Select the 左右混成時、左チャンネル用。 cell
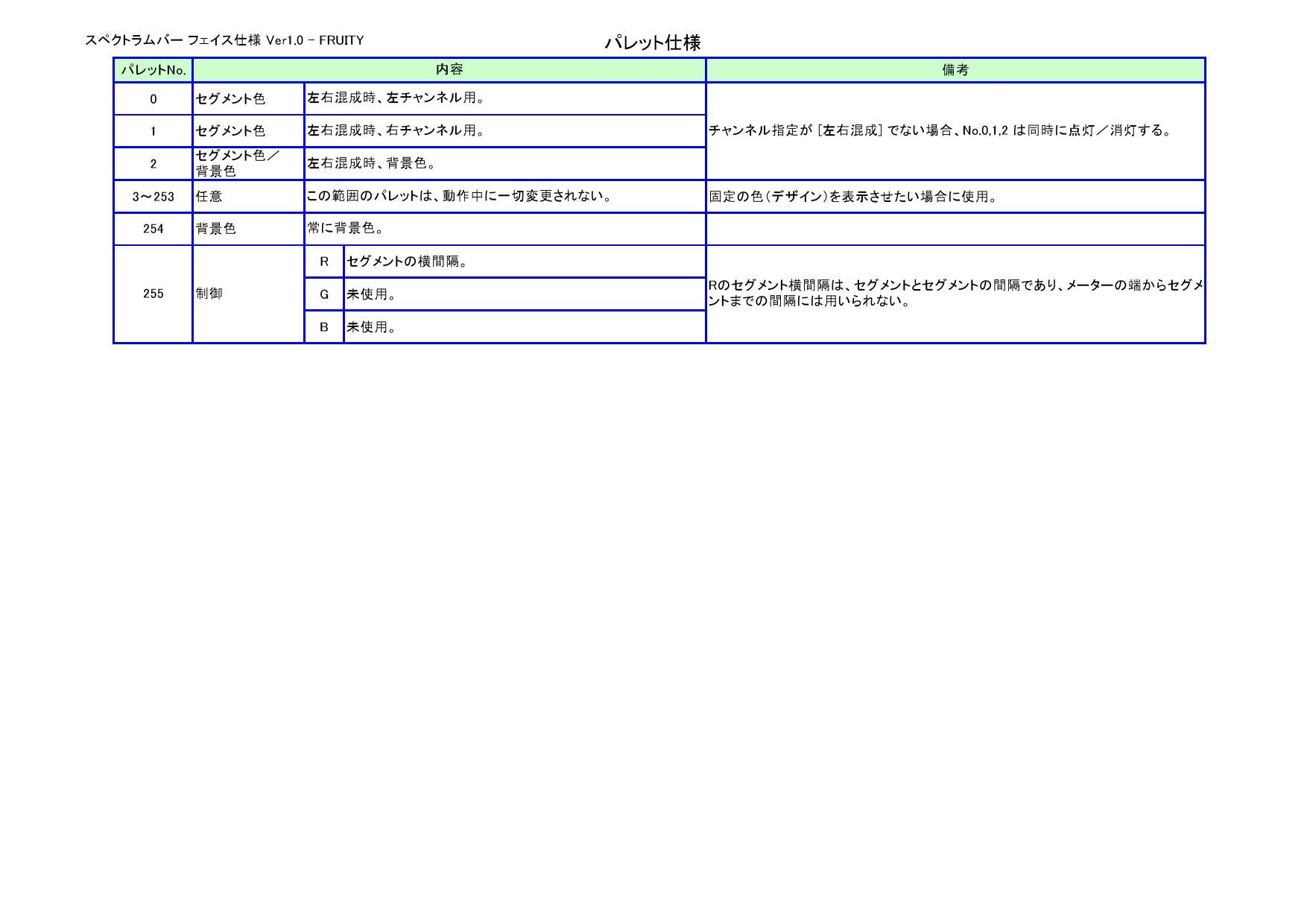 [x=504, y=98]
